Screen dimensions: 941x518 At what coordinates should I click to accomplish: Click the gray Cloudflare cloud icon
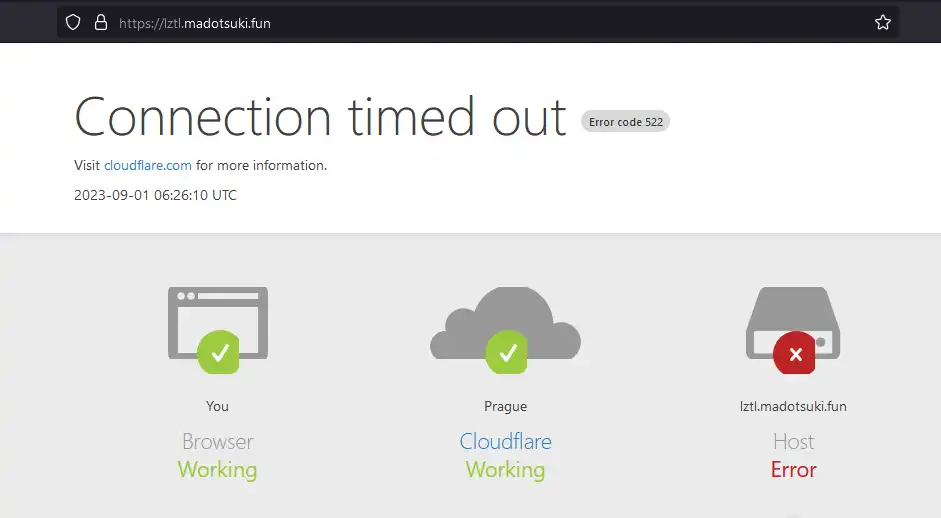point(505,318)
